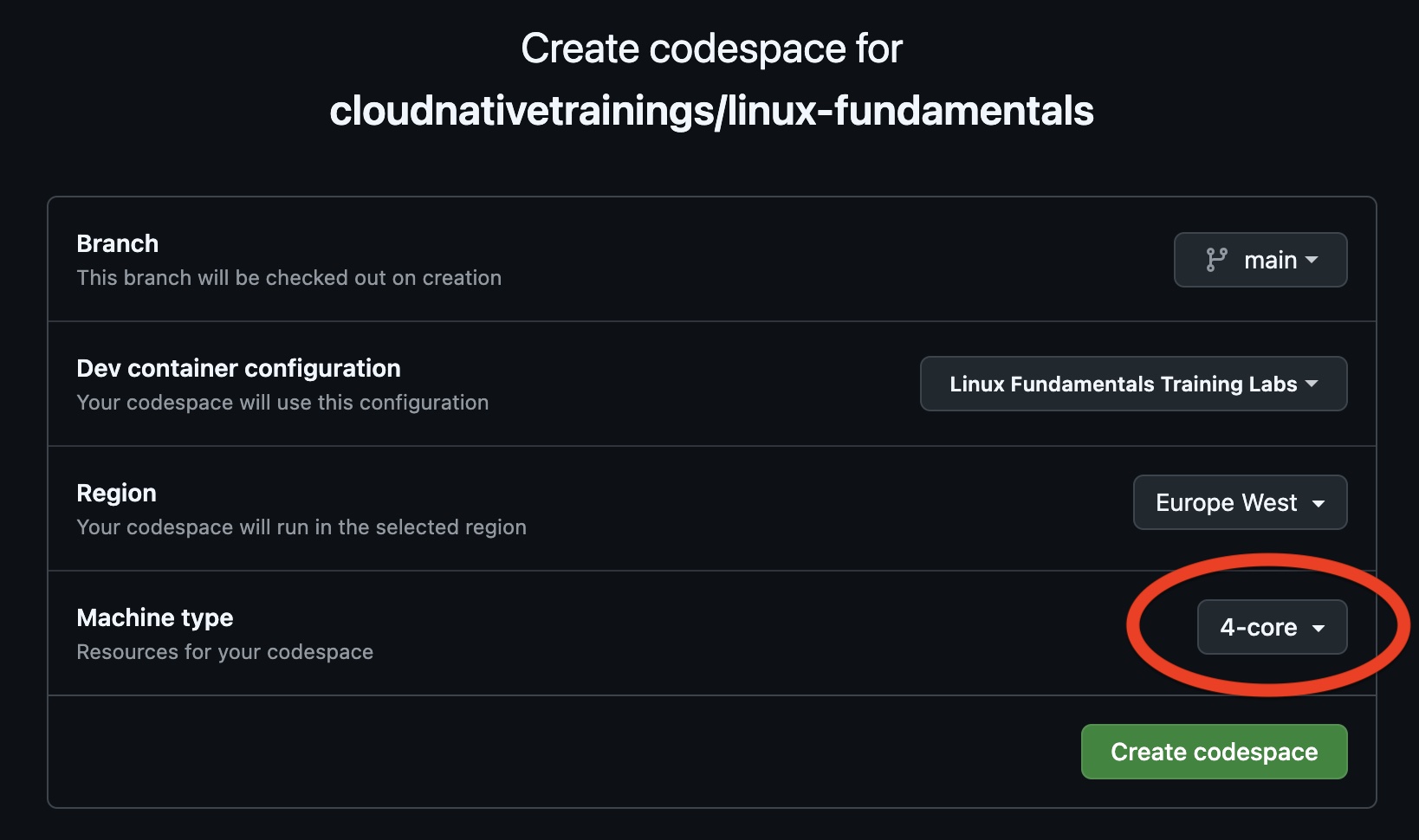The height and width of the screenshot is (840, 1419).
Task: Open the Linux Fundamentals Training Labs dropdown
Action: coord(1133,384)
